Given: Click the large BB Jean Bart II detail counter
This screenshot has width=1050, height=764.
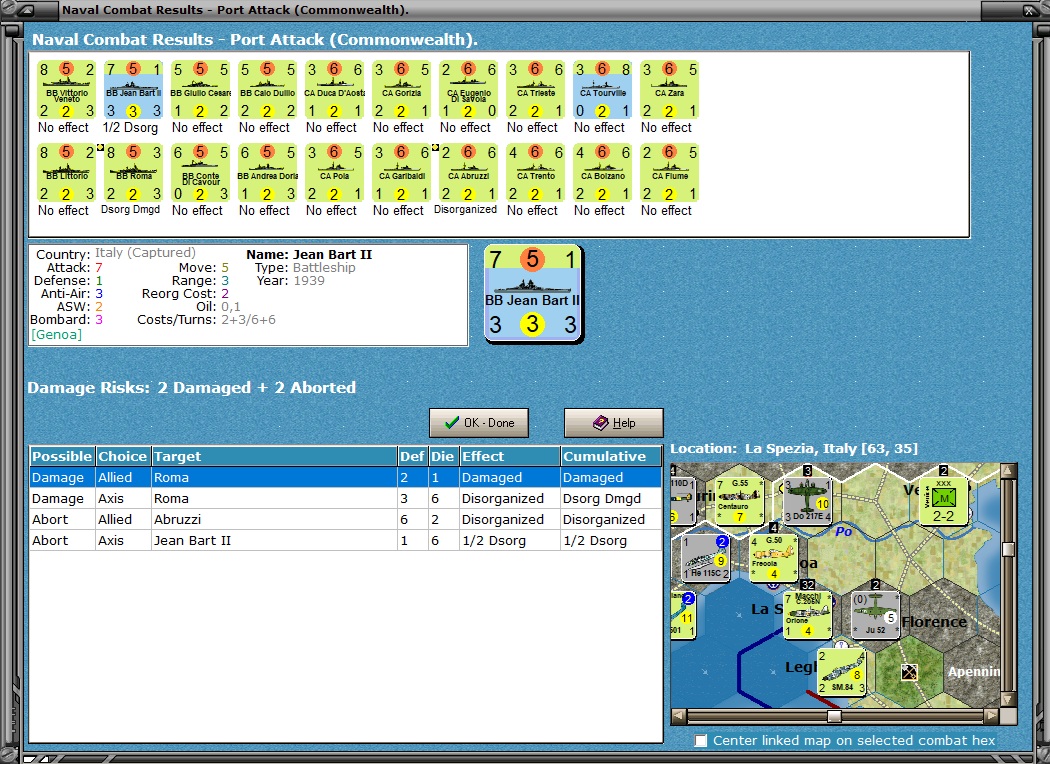Looking at the screenshot, I should 533,293.
